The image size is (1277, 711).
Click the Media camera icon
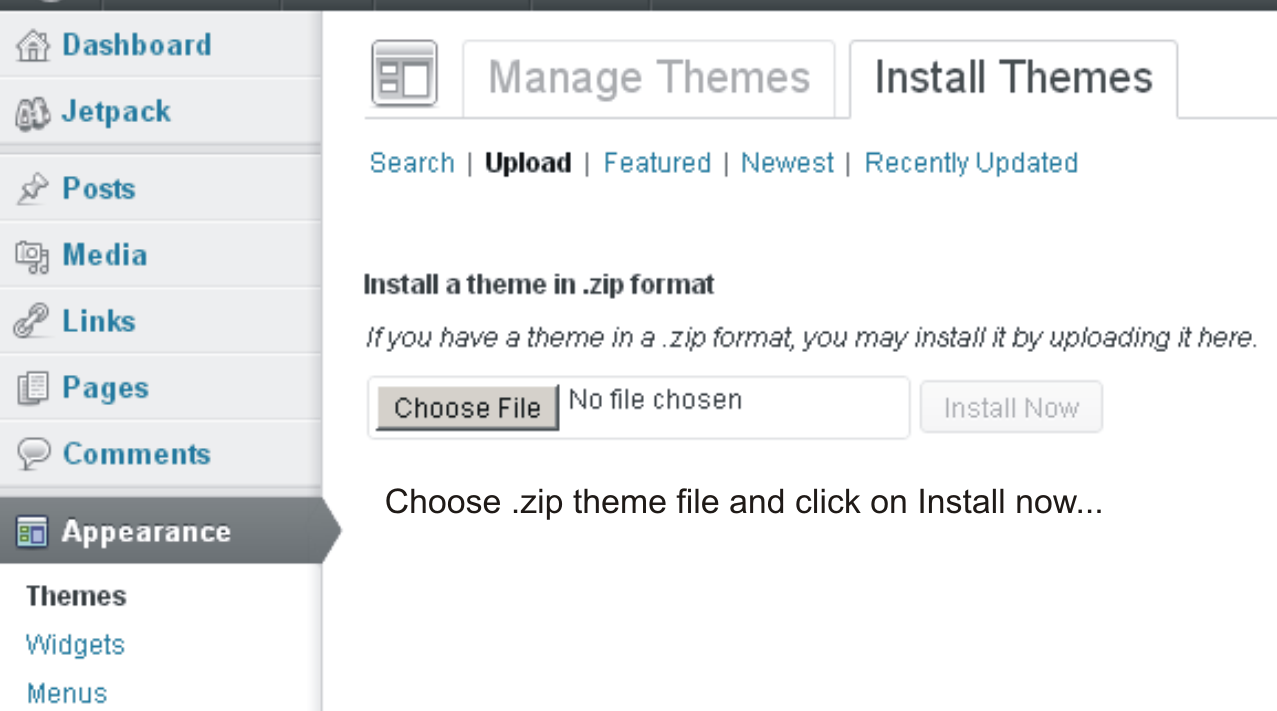click(x=30, y=254)
